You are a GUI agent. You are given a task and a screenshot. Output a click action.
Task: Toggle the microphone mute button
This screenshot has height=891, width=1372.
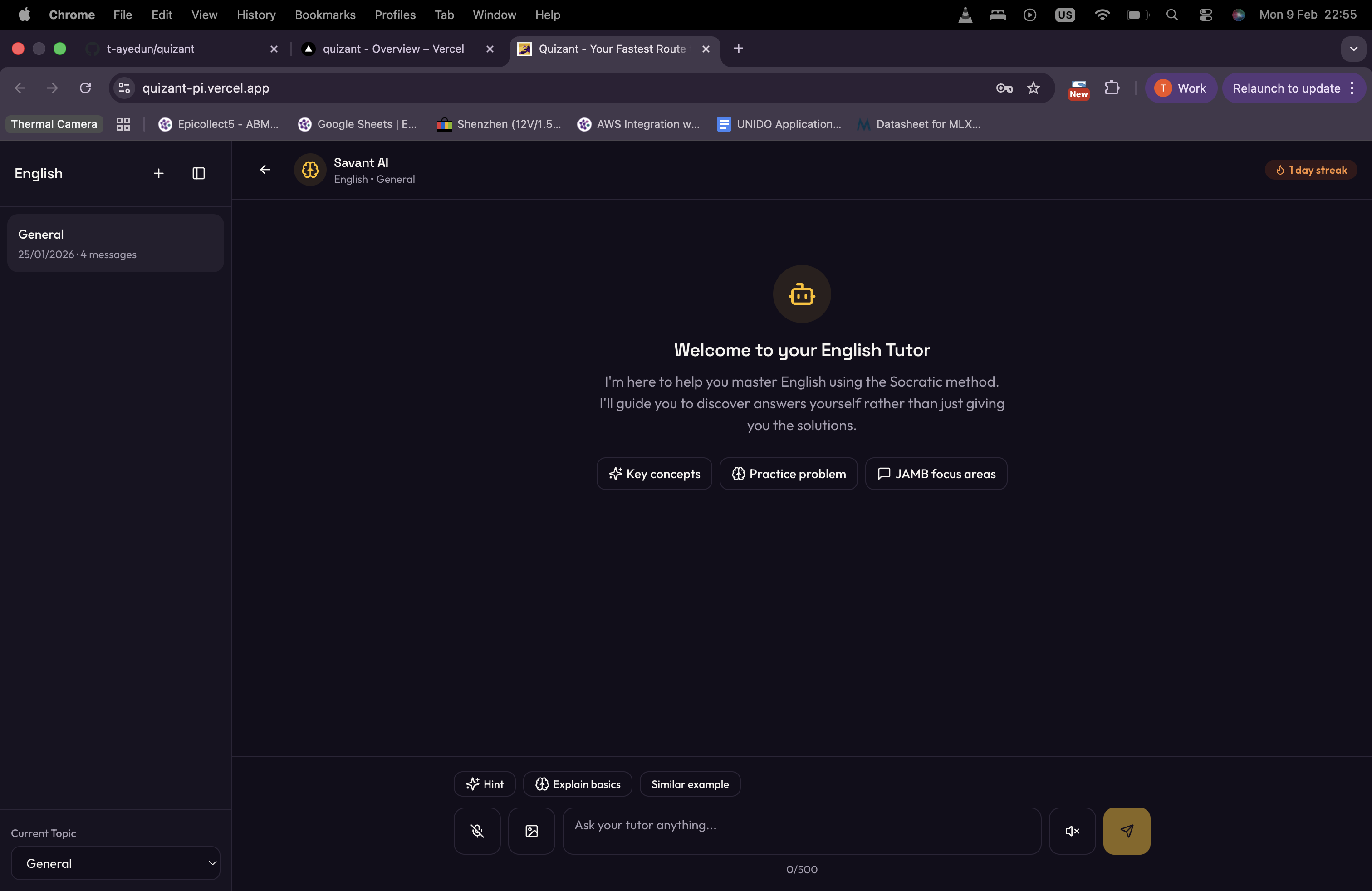coord(477,831)
